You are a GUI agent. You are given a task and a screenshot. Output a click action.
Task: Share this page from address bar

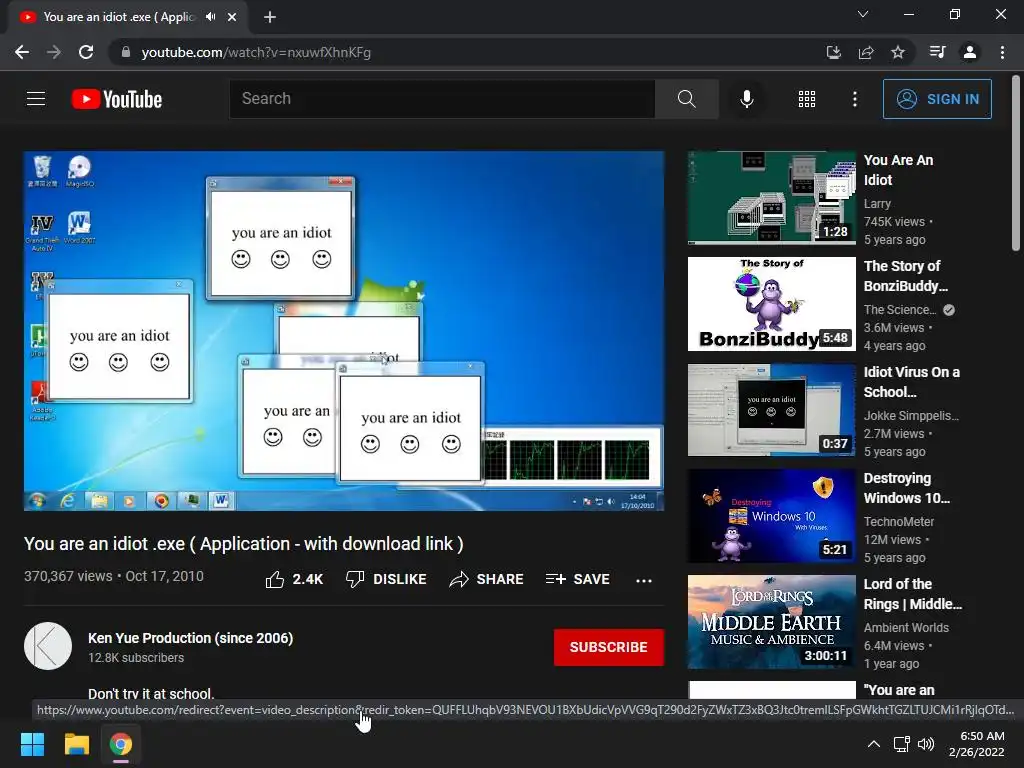point(866,52)
